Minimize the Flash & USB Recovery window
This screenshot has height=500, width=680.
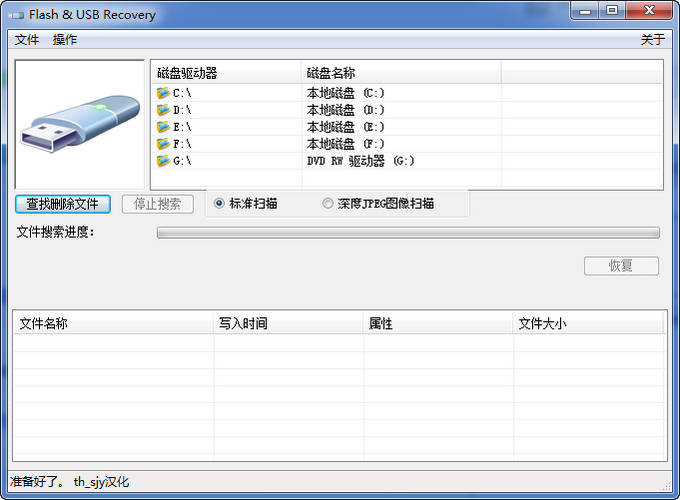point(585,11)
